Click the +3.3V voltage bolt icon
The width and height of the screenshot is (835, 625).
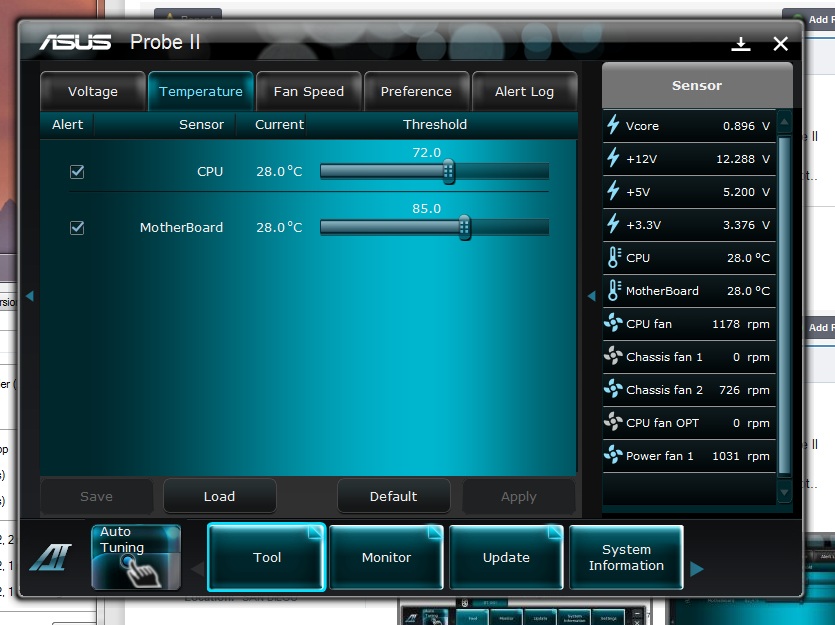[613, 224]
